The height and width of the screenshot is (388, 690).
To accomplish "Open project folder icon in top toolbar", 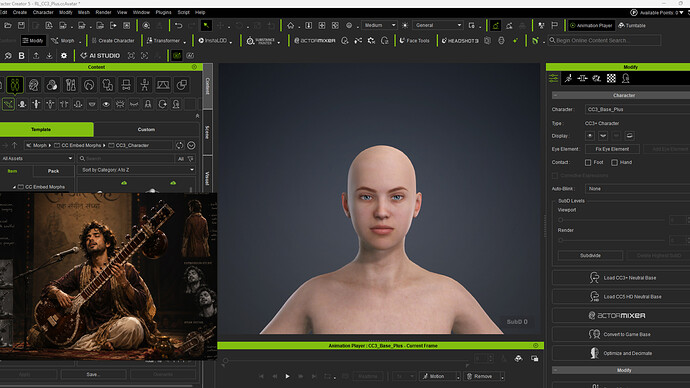I will pyautogui.click(x=8, y=26).
